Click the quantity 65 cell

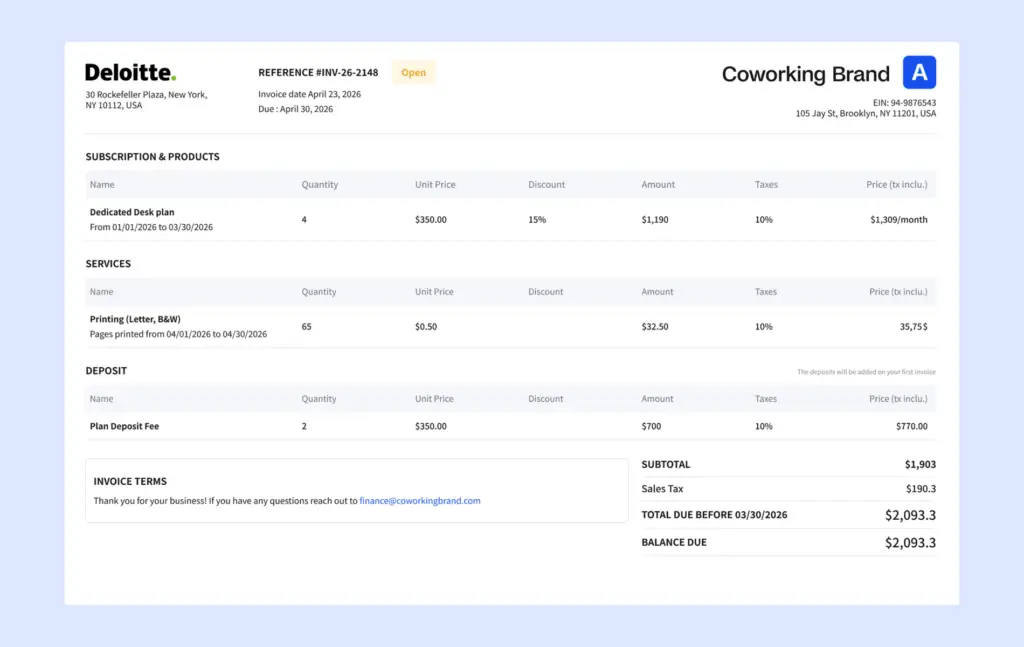coord(306,326)
